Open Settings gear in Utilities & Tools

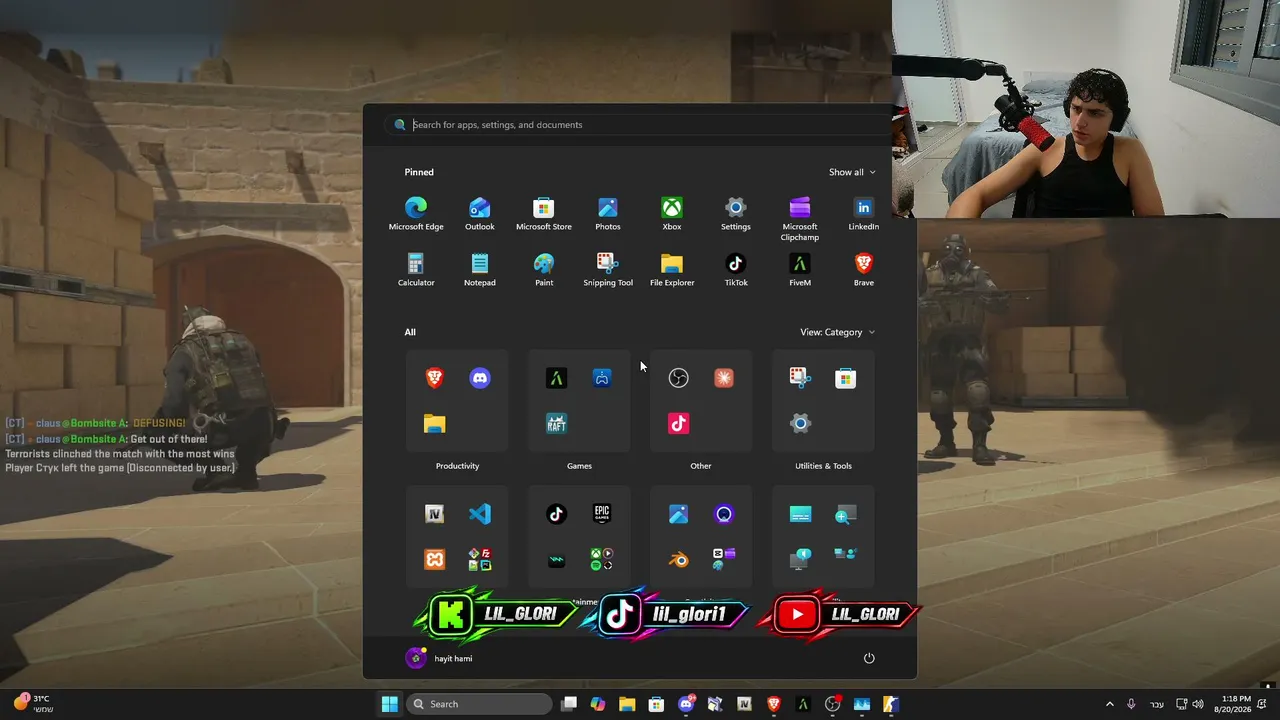point(800,423)
